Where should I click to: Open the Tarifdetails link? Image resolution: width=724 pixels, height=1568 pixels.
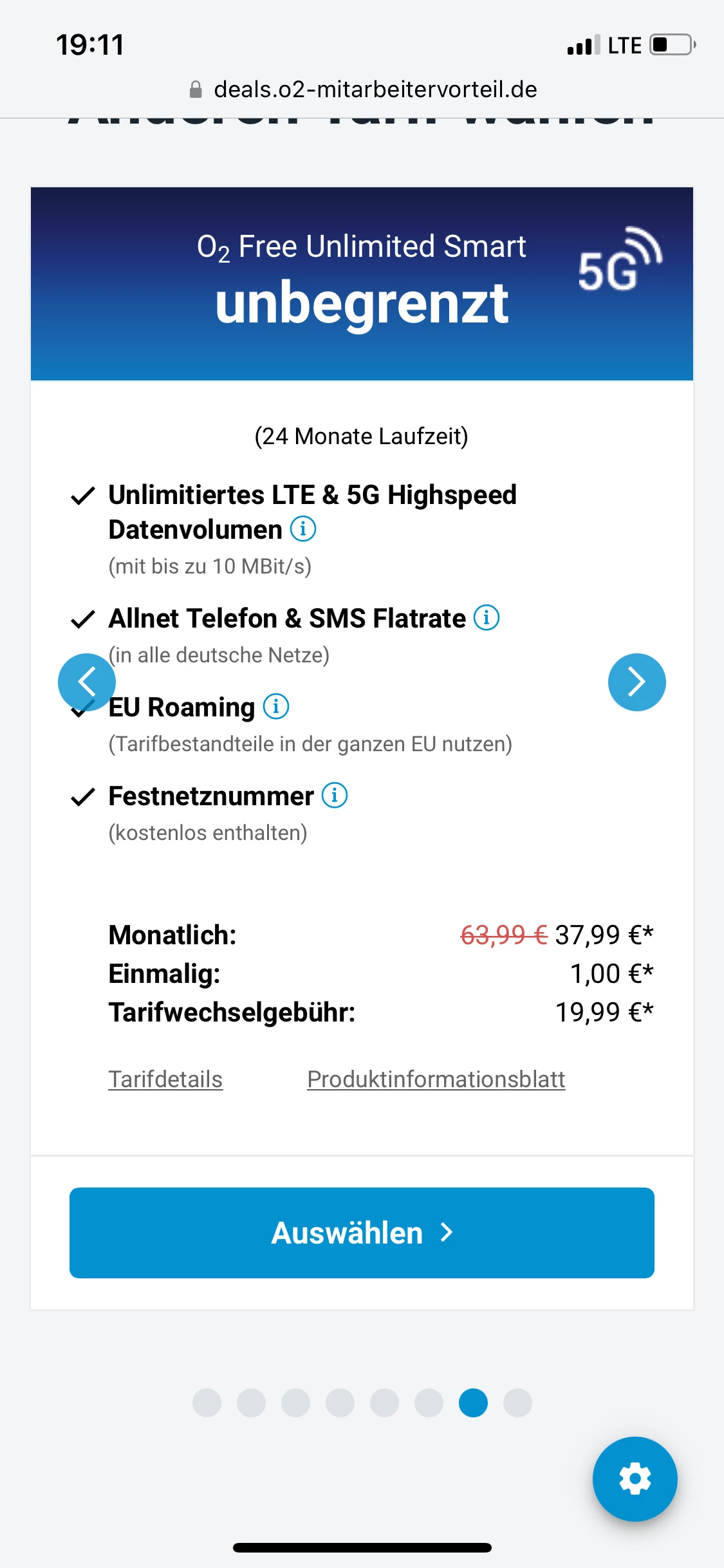165,1079
